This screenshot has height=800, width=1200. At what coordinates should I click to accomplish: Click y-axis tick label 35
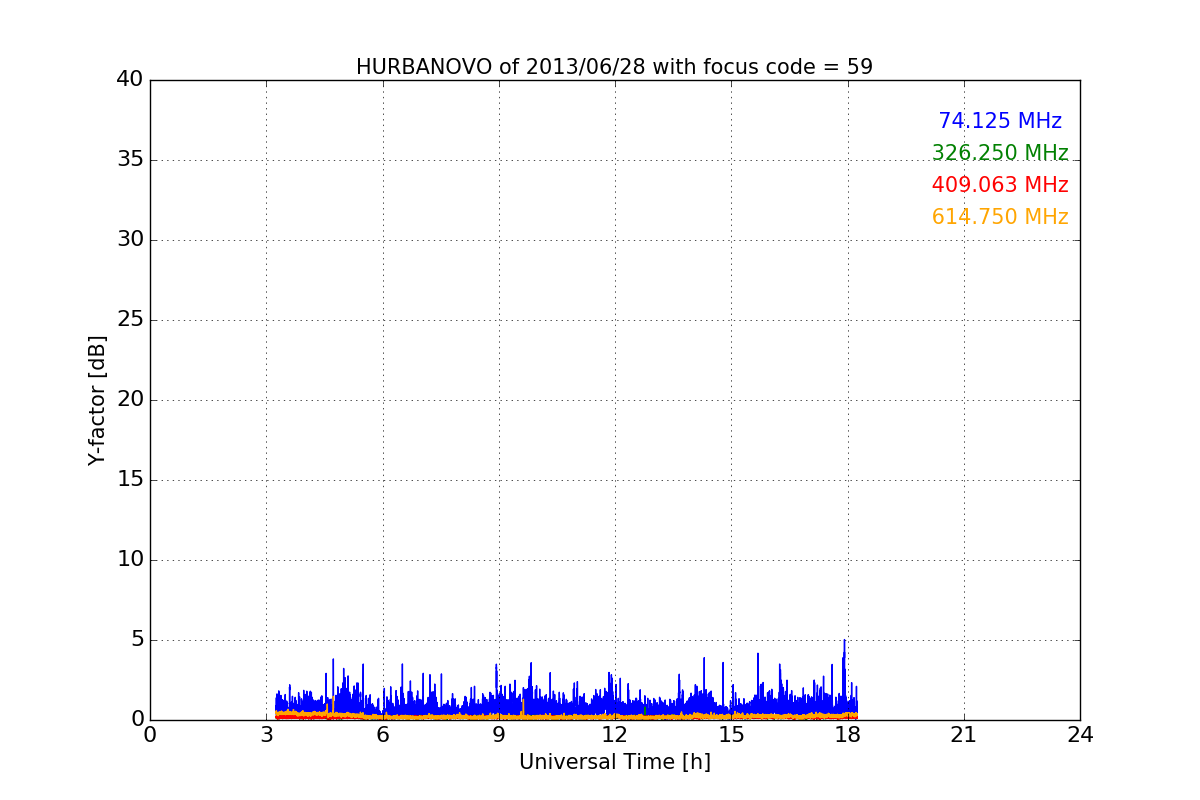click(130, 160)
